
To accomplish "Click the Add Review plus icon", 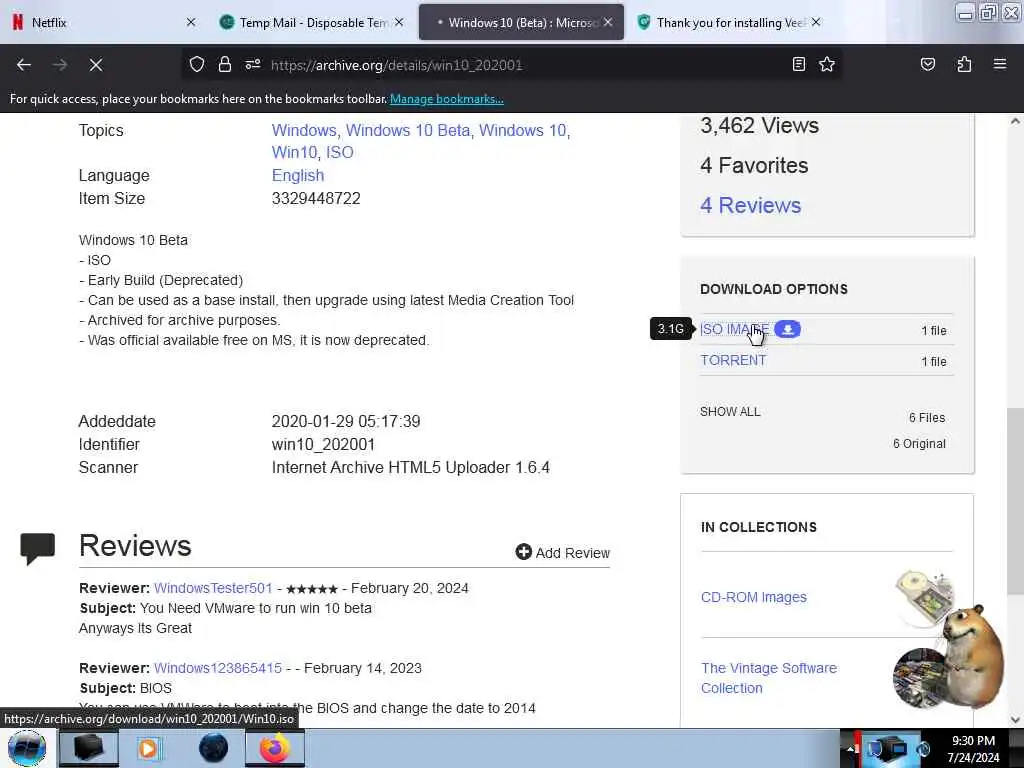I will (x=523, y=552).
